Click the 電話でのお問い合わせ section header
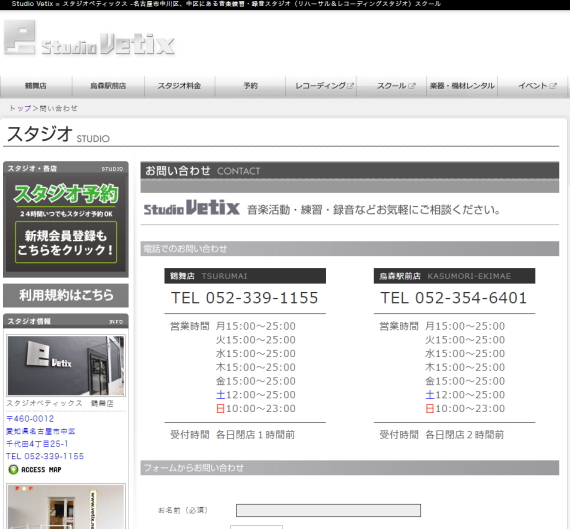The image size is (570, 529). (x=350, y=249)
